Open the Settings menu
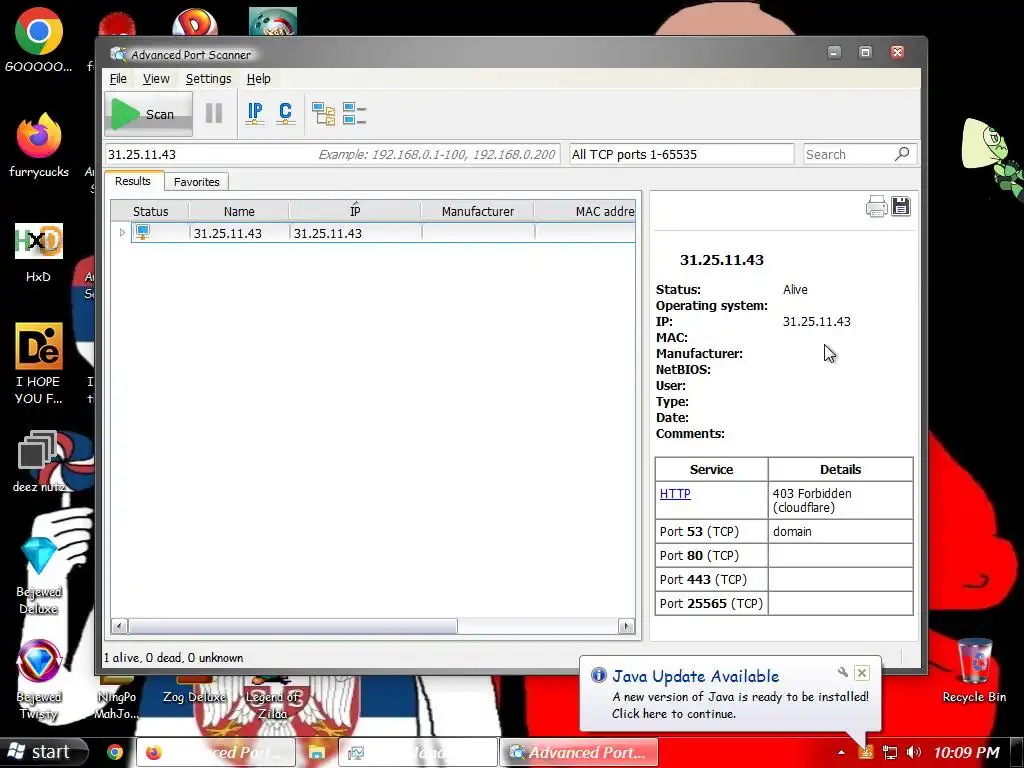This screenshot has height=768, width=1024. click(x=208, y=78)
